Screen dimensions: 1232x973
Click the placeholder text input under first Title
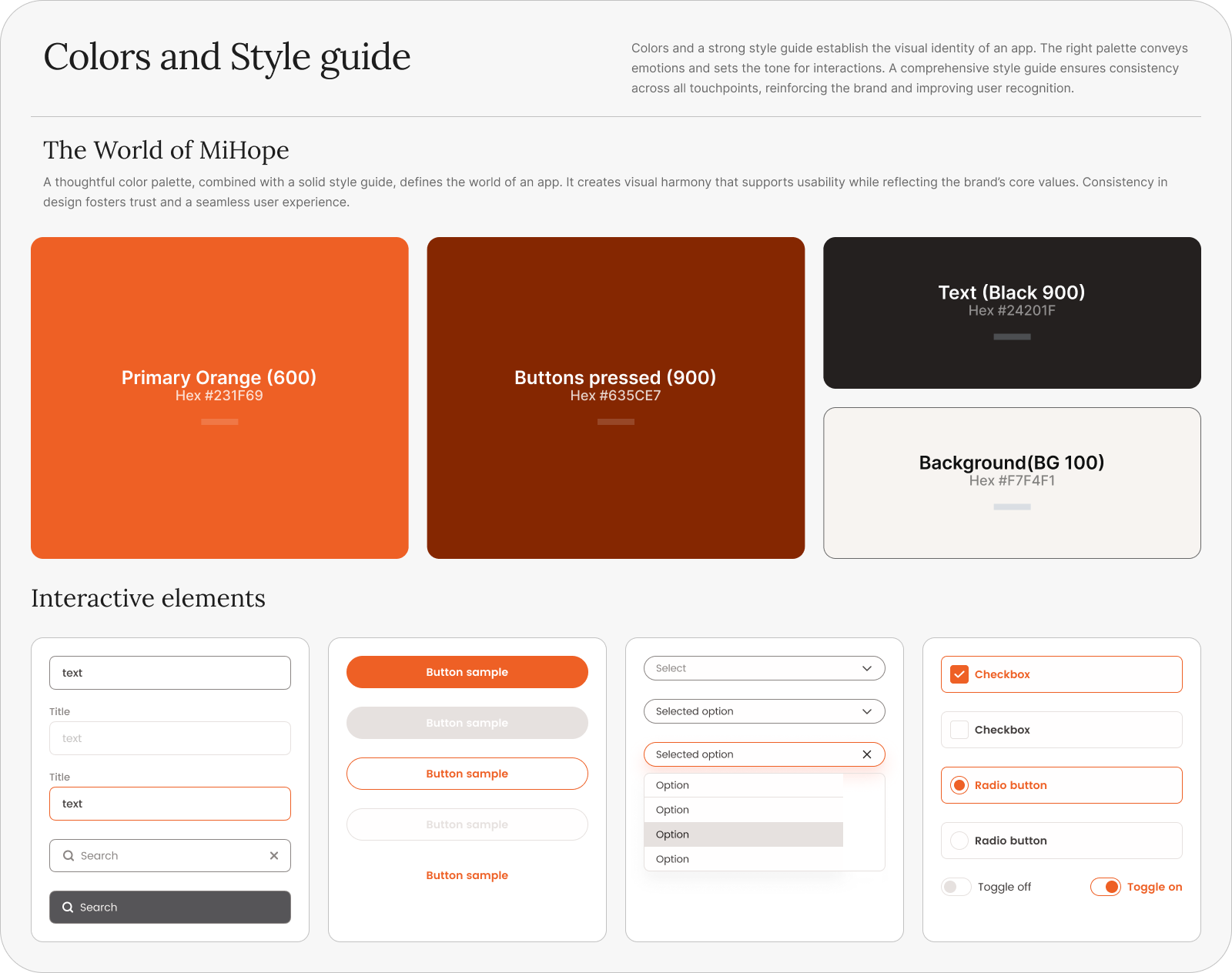pos(170,738)
